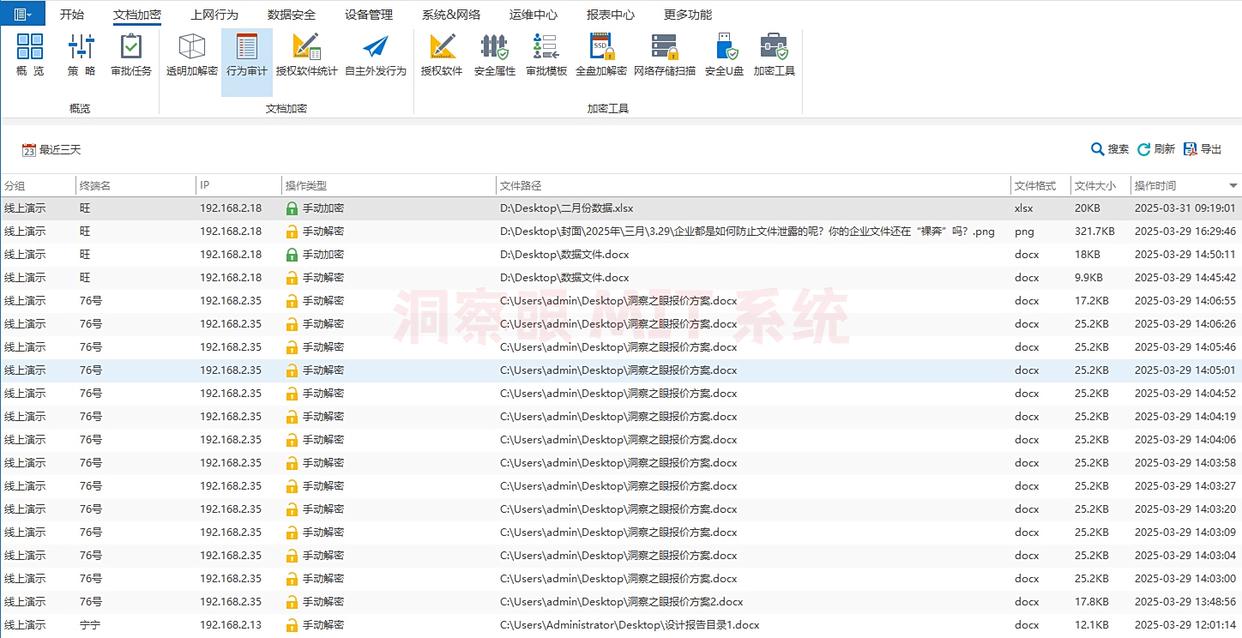Screen dimensions: 1242x638
Task: Select the 二月份数据.xlsx file path row
Action: click(x=566, y=208)
